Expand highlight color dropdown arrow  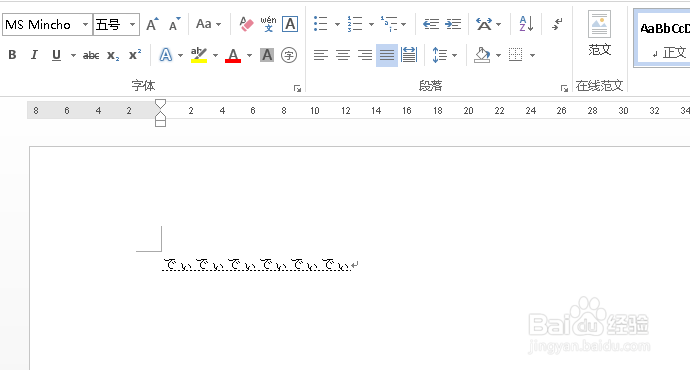tap(215, 55)
